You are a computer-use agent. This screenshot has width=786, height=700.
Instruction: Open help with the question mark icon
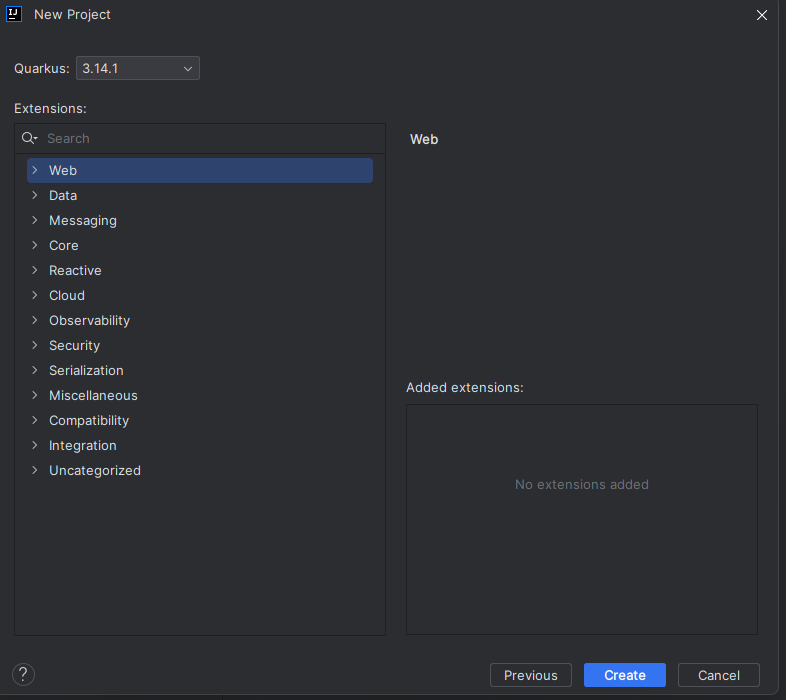point(23,674)
